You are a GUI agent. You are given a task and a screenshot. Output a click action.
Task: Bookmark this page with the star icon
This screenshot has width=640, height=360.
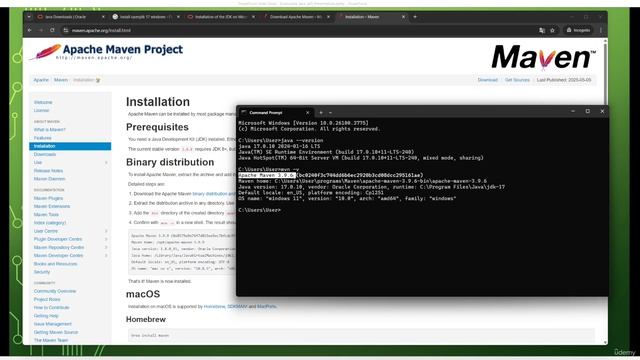(x=552, y=30)
